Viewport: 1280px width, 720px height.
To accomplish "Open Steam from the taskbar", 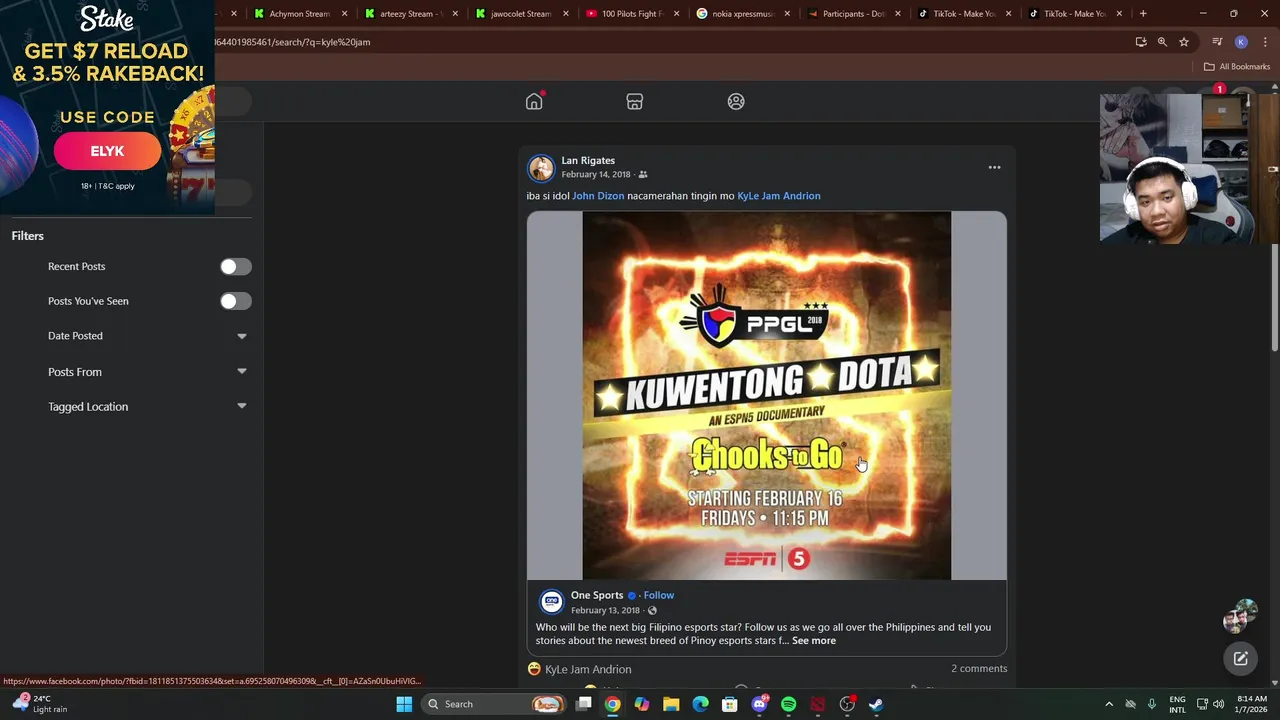I will click(x=876, y=704).
